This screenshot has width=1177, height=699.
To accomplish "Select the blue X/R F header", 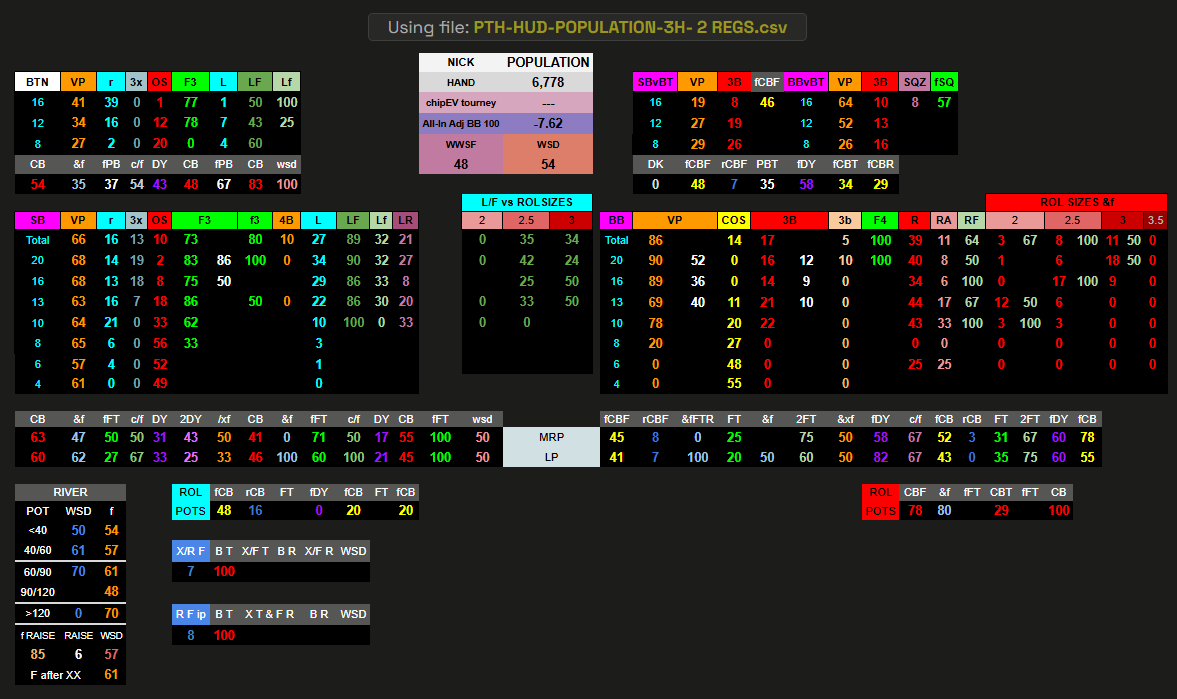I will tap(189, 551).
